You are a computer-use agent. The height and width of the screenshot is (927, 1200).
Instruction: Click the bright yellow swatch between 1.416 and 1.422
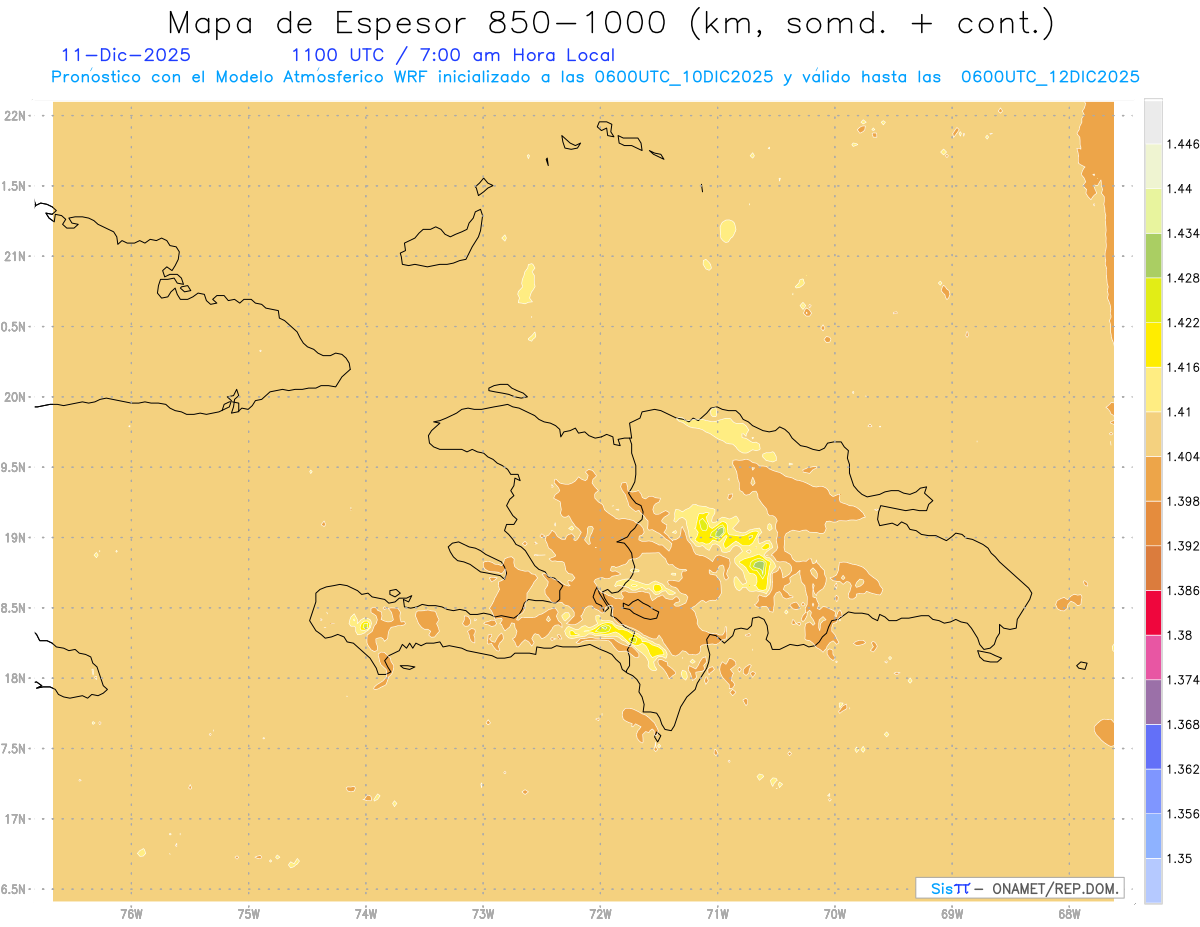point(1153,345)
